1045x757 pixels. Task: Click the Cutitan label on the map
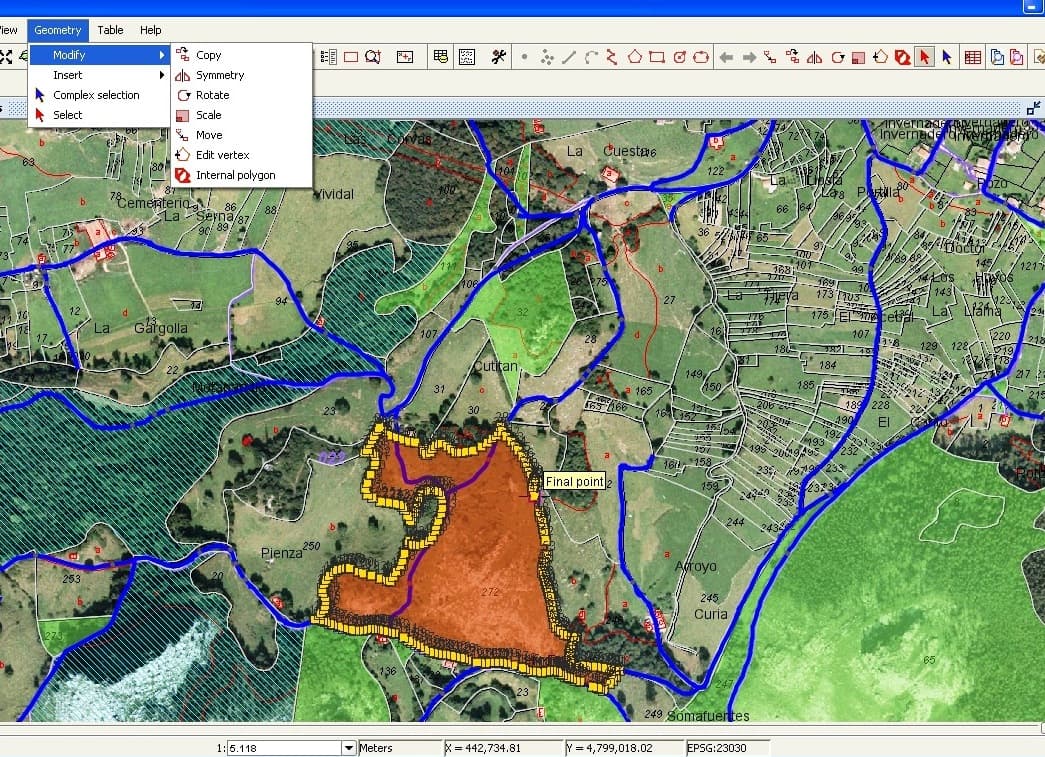(495, 366)
